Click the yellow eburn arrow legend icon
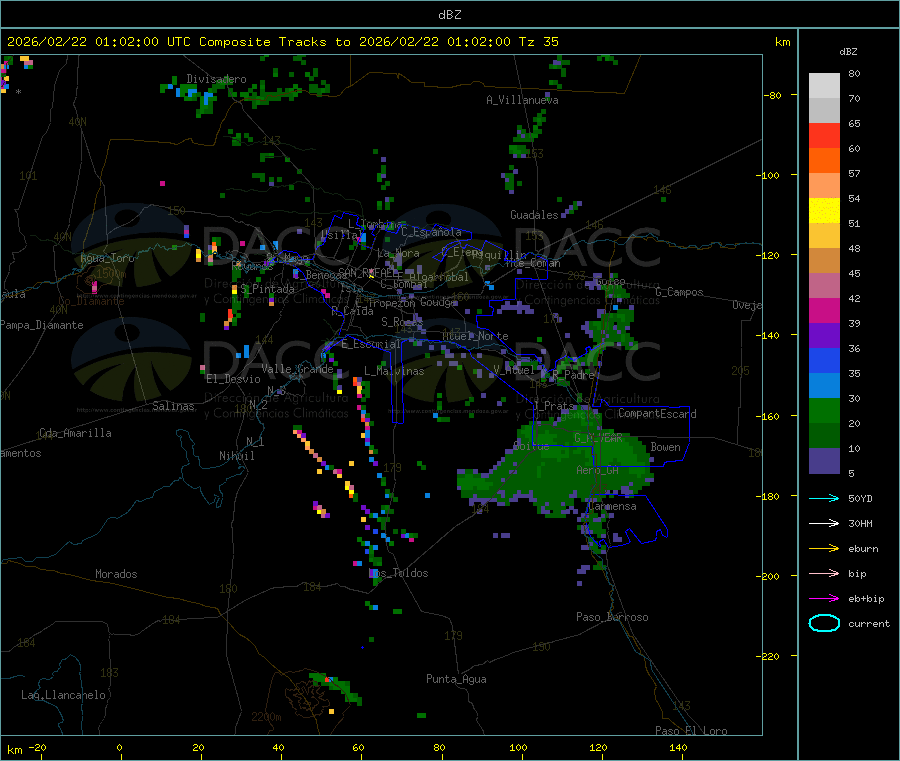Screen dimensions: 900x761 click(824, 549)
